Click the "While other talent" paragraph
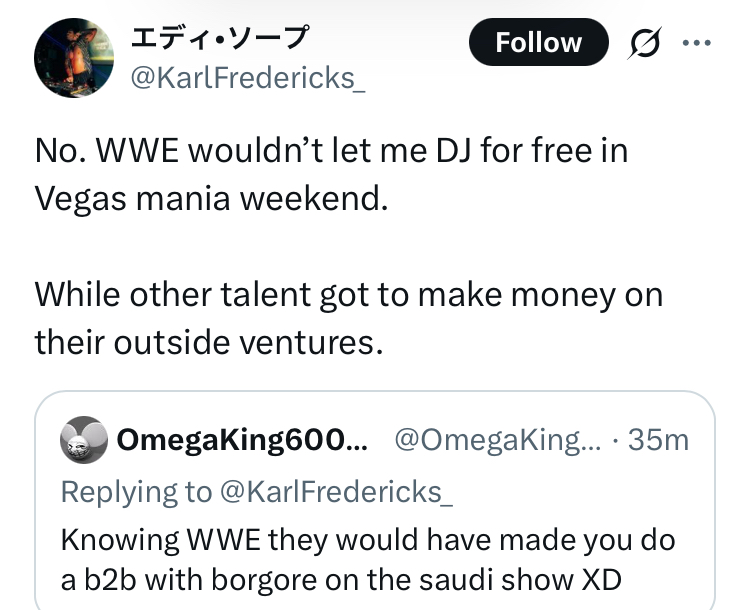 348,296
